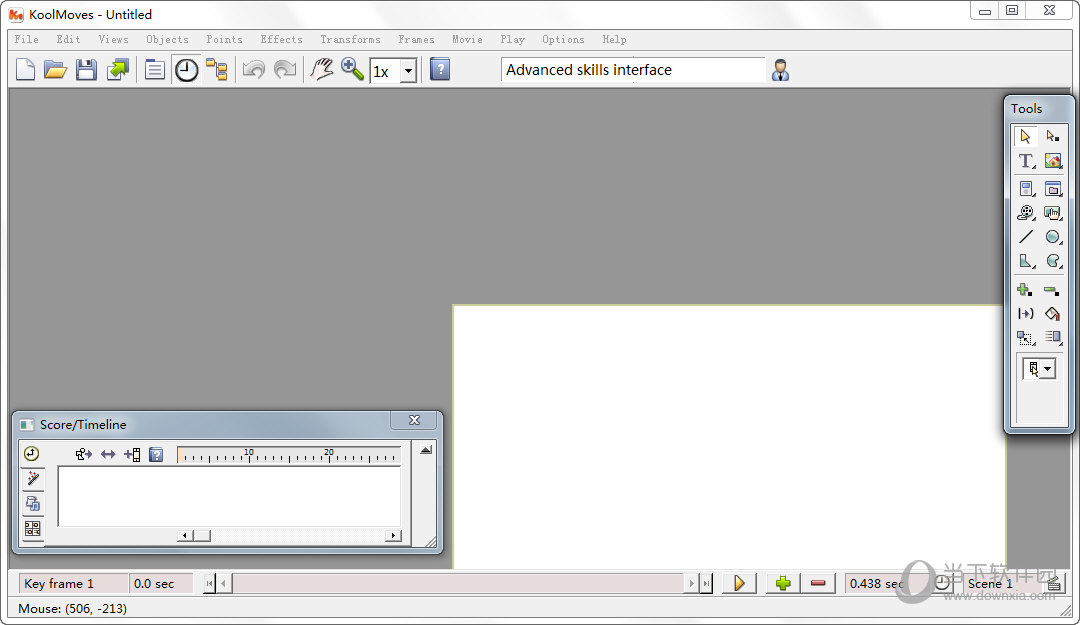
Task: Open the Transforms menu
Action: coord(350,39)
